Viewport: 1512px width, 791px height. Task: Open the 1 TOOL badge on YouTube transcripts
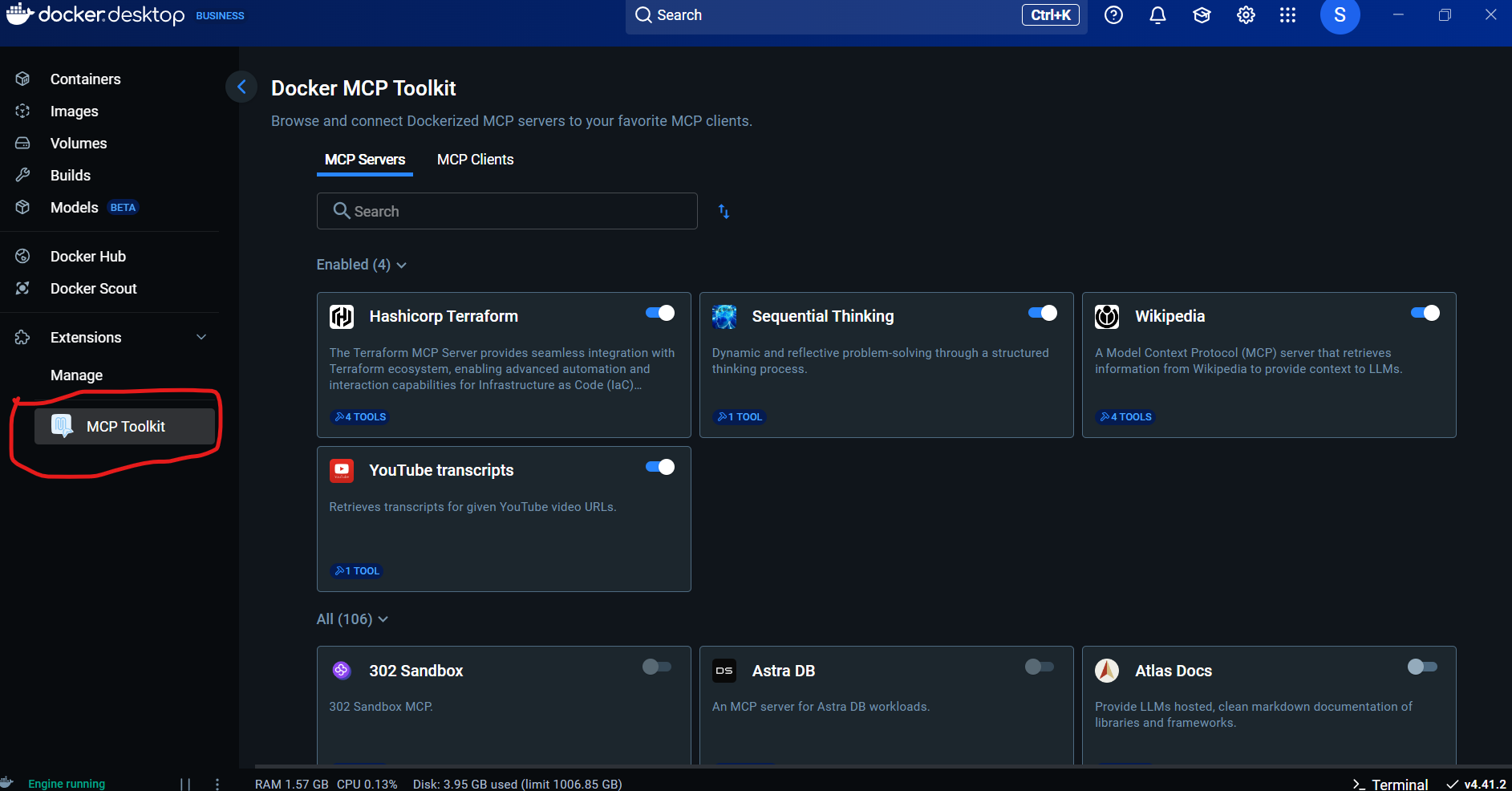click(357, 571)
